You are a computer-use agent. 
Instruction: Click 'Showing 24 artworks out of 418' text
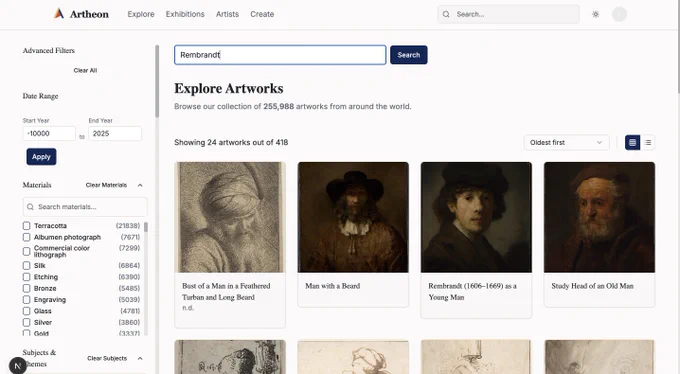click(x=231, y=142)
